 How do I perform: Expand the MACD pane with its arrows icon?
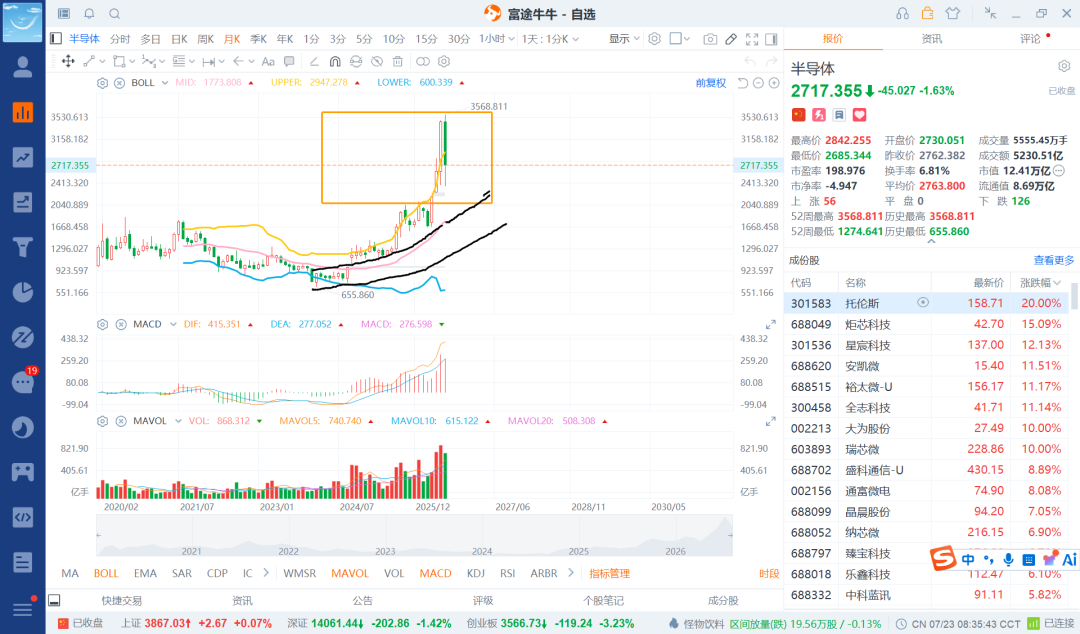pyautogui.click(x=771, y=325)
